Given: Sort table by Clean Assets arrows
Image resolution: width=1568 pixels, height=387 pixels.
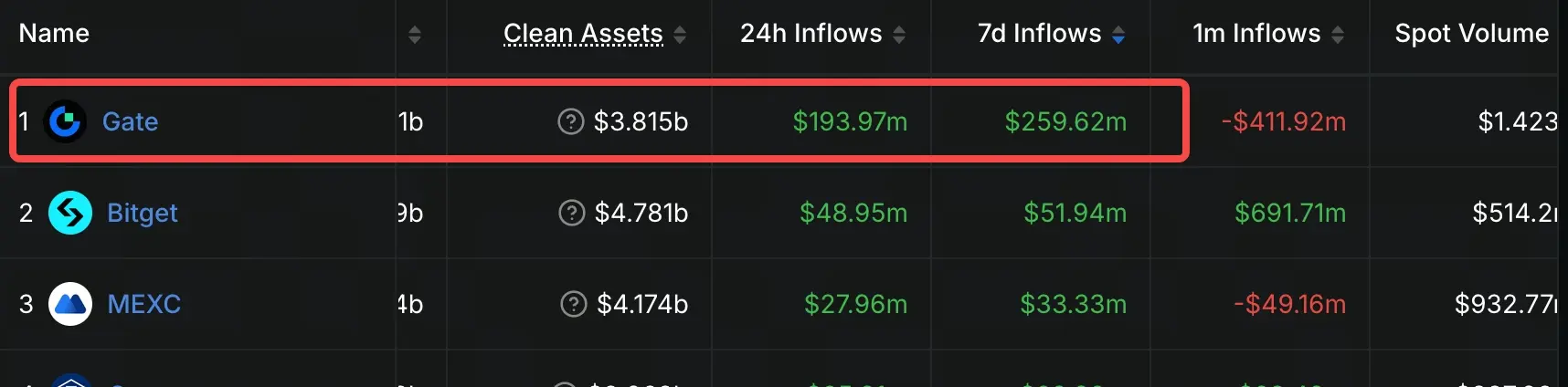Looking at the screenshot, I should point(680,35).
